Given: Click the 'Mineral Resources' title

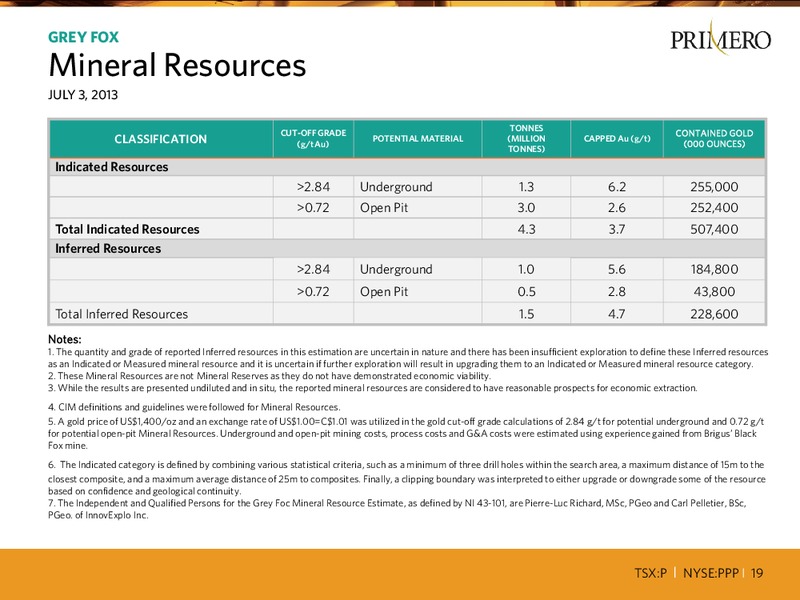Looking at the screenshot, I should (x=177, y=65).
